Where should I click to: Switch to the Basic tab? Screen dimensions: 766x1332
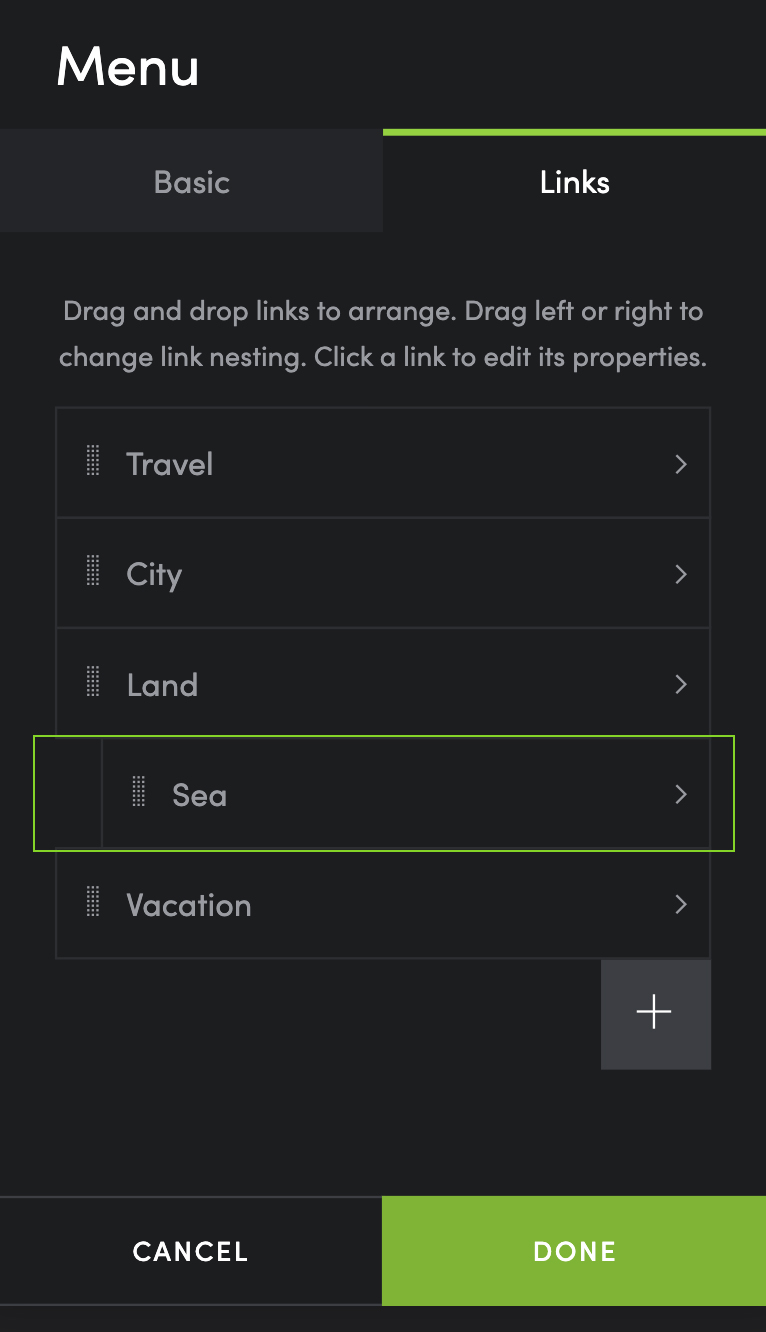click(191, 182)
